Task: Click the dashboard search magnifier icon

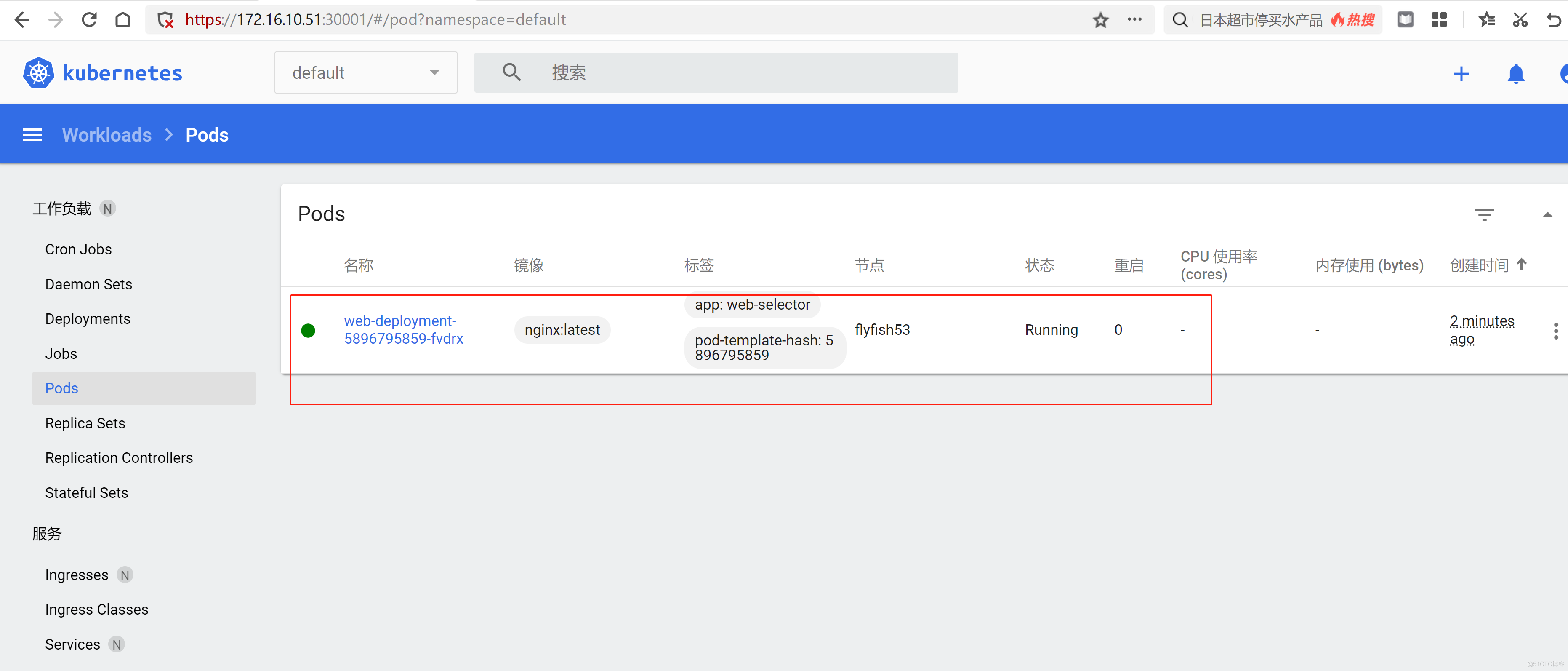Action: click(x=511, y=72)
